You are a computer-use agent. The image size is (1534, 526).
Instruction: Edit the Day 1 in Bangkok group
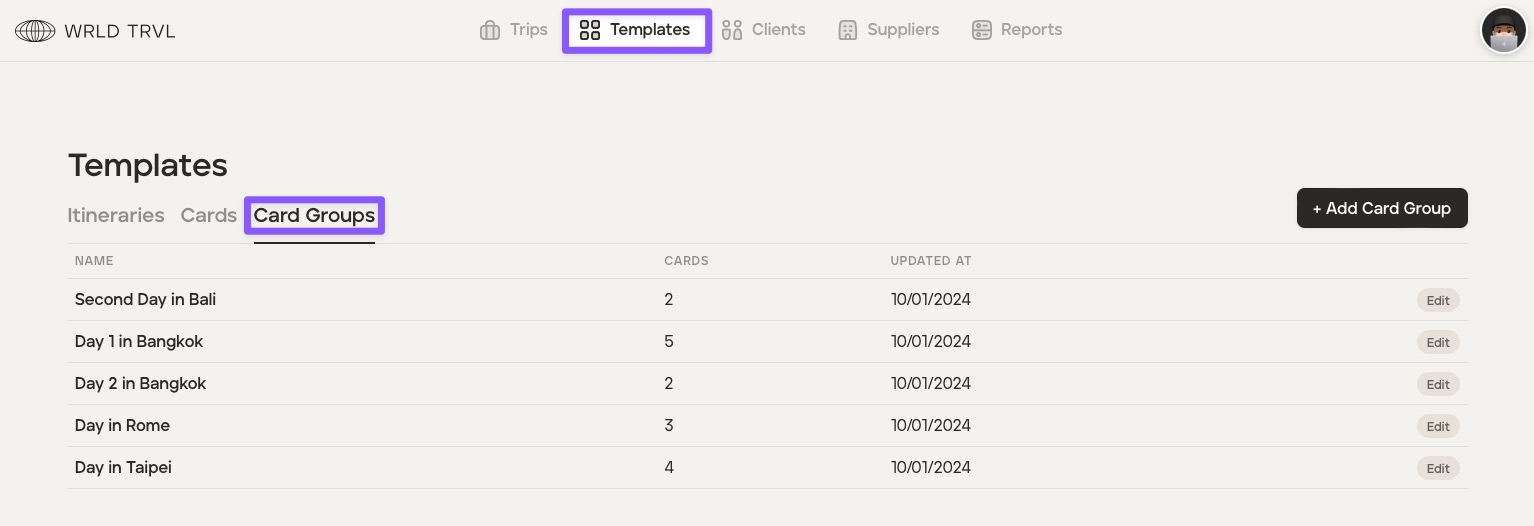click(x=1438, y=342)
